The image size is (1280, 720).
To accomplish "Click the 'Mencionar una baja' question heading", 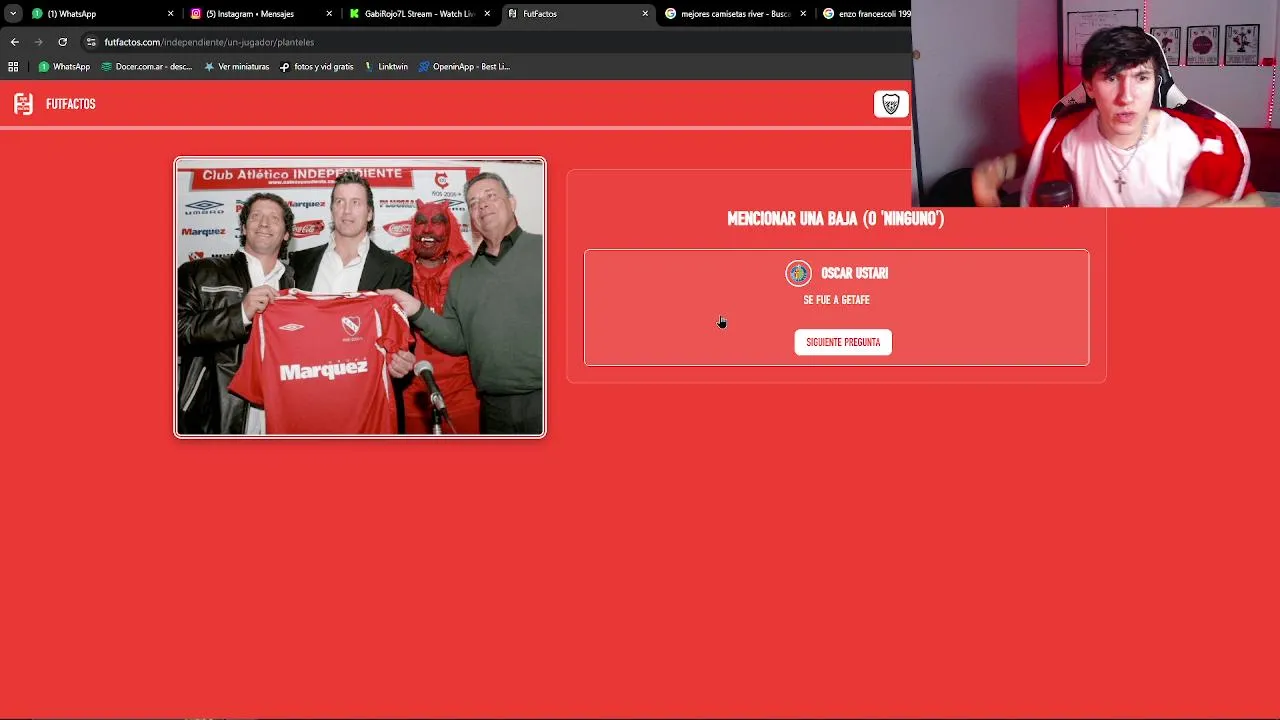I will 836,219.
